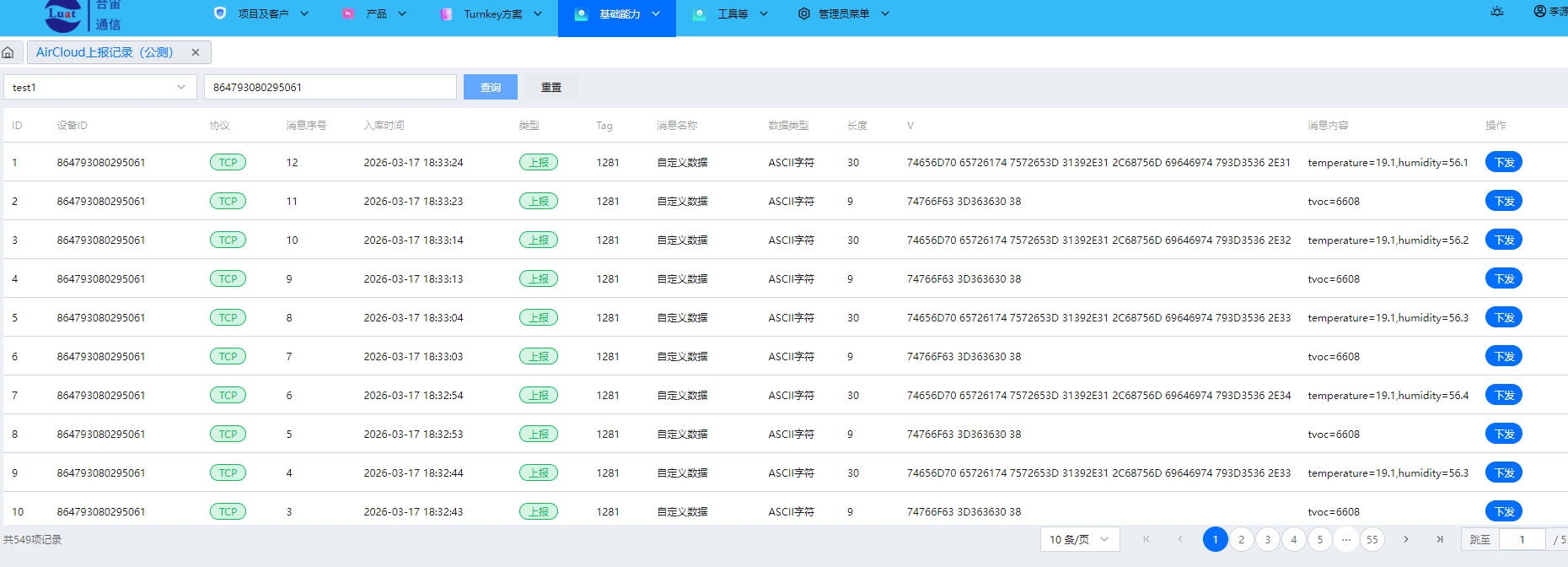Click 下发 button in row 8

tap(1504, 434)
